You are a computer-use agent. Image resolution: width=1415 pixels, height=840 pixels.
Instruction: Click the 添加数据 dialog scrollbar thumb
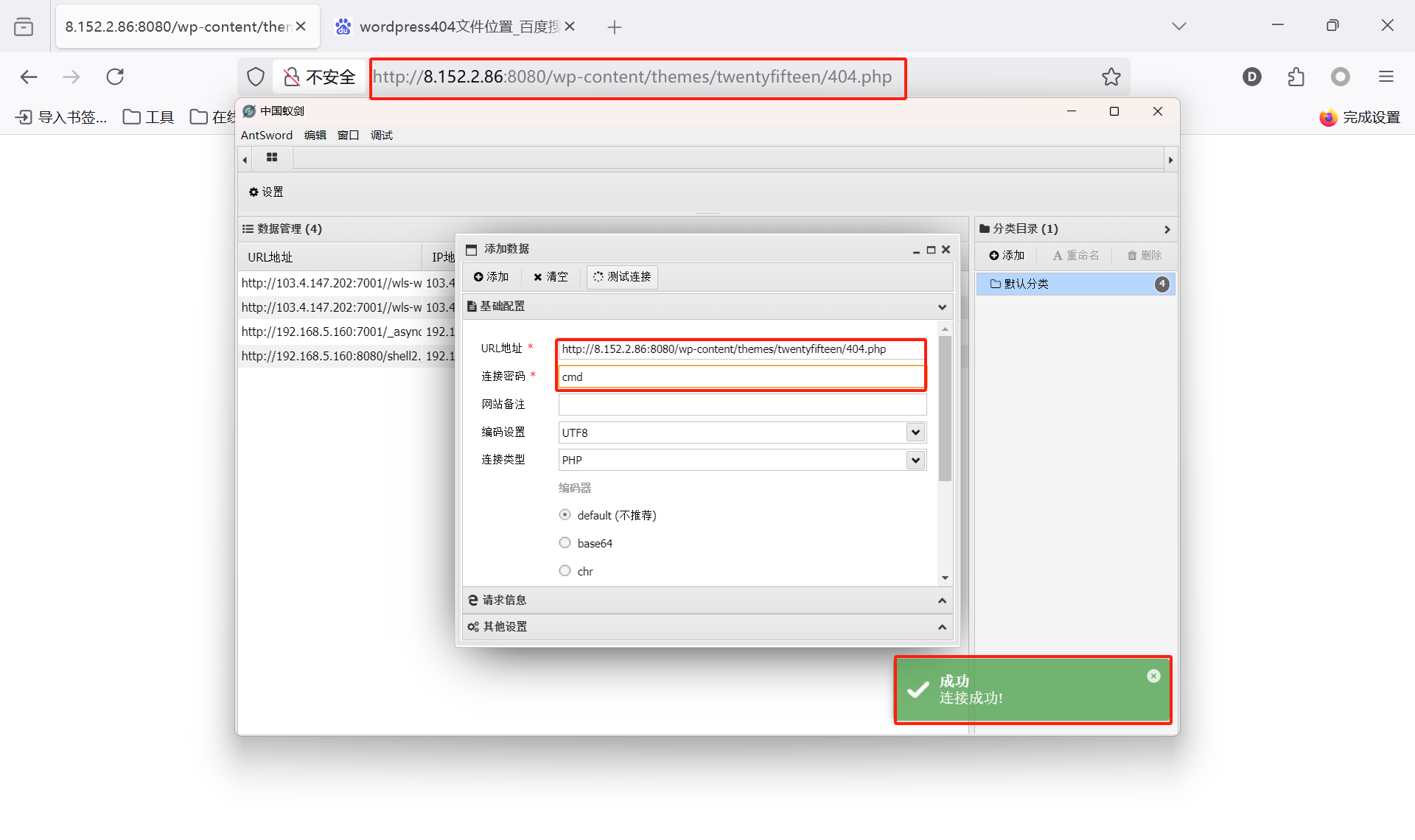tap(945, 409)
